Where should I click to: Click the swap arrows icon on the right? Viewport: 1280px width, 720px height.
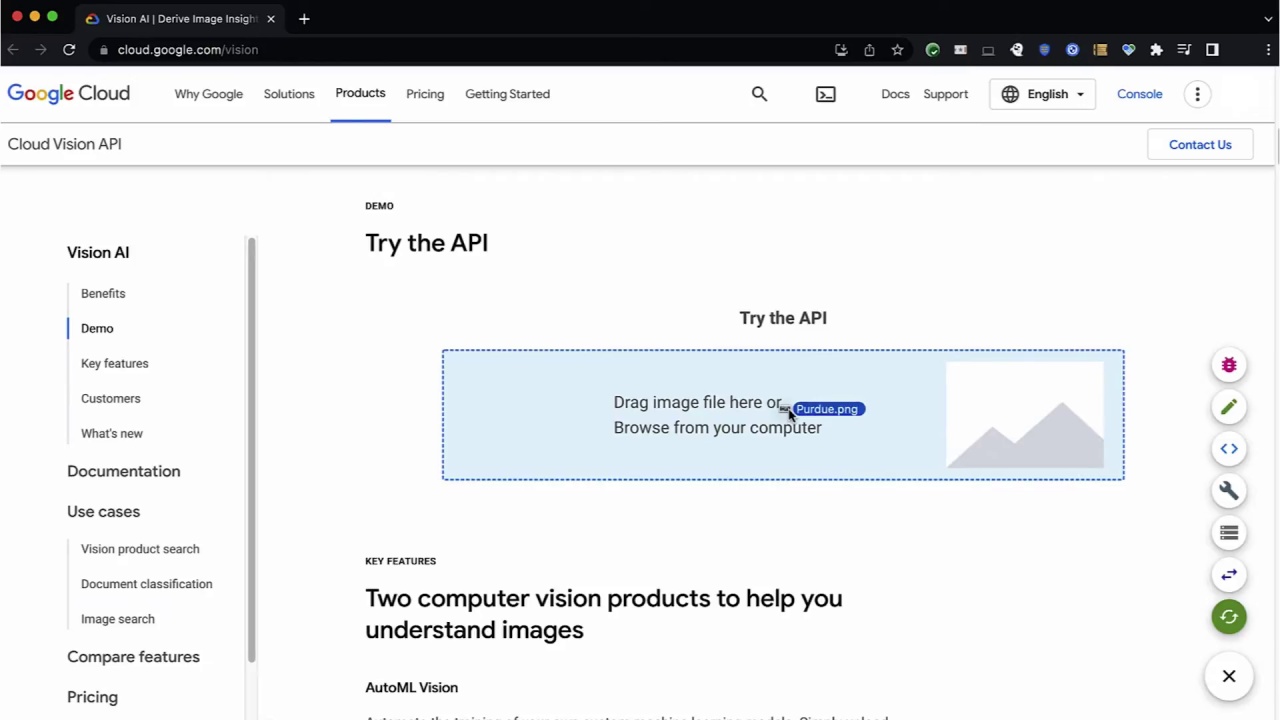[x=1229, y=574]
